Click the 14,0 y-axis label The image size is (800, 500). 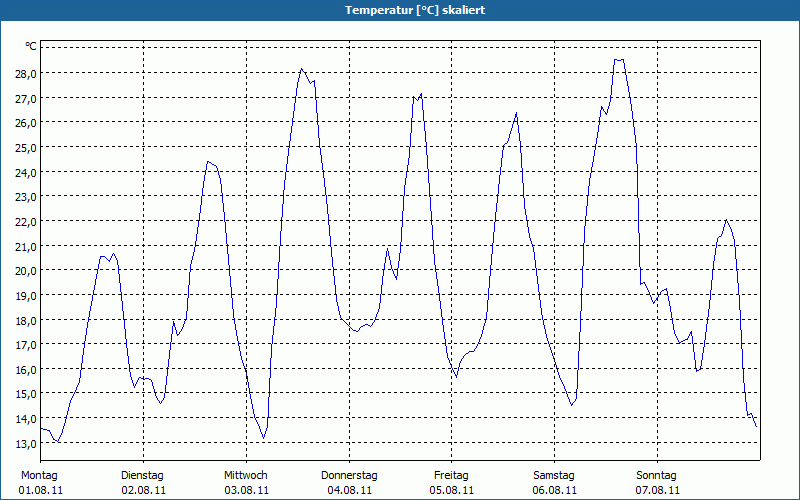coord(26,419)
